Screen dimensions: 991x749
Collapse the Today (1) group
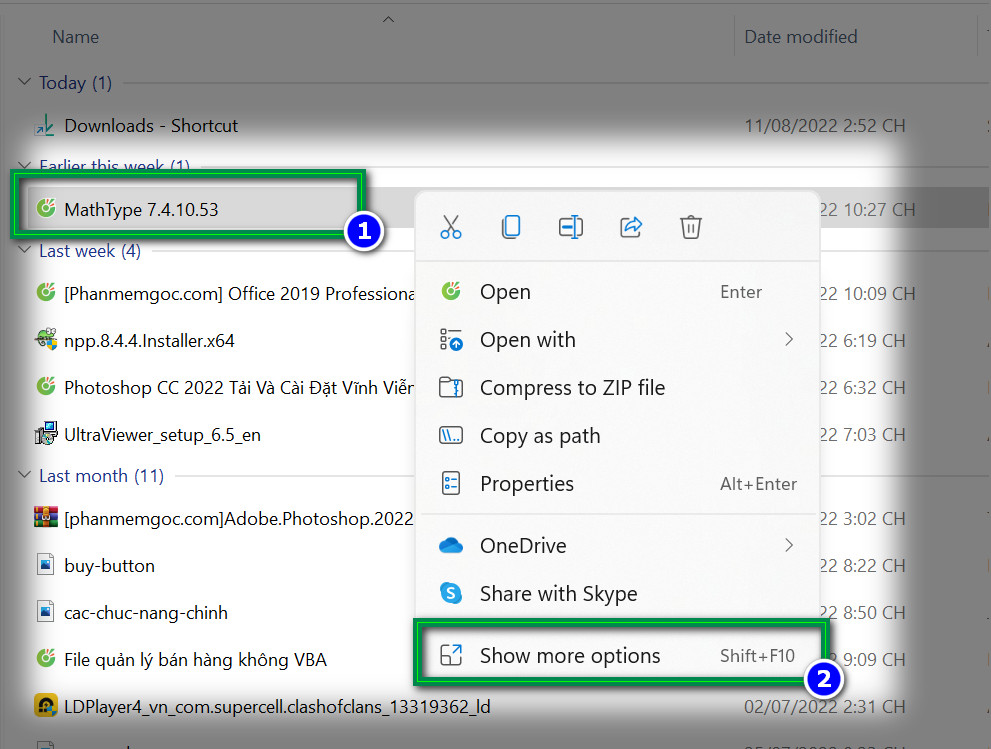click(x=25, y=82)
